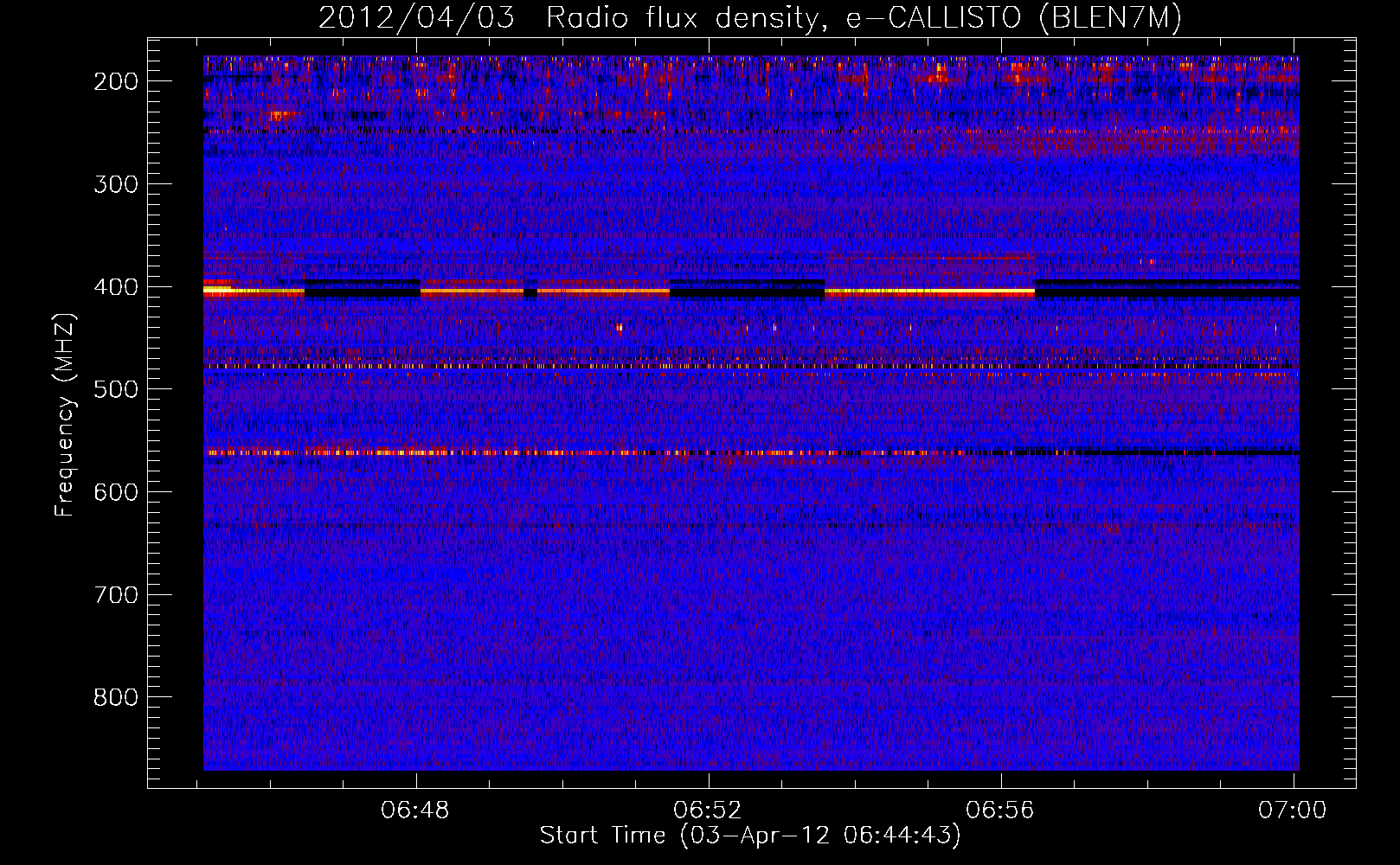The height and width of the screenshot is (865, 1400).
Task: Select the '800' frequency axis label
Action: click(x=115, y=697)
